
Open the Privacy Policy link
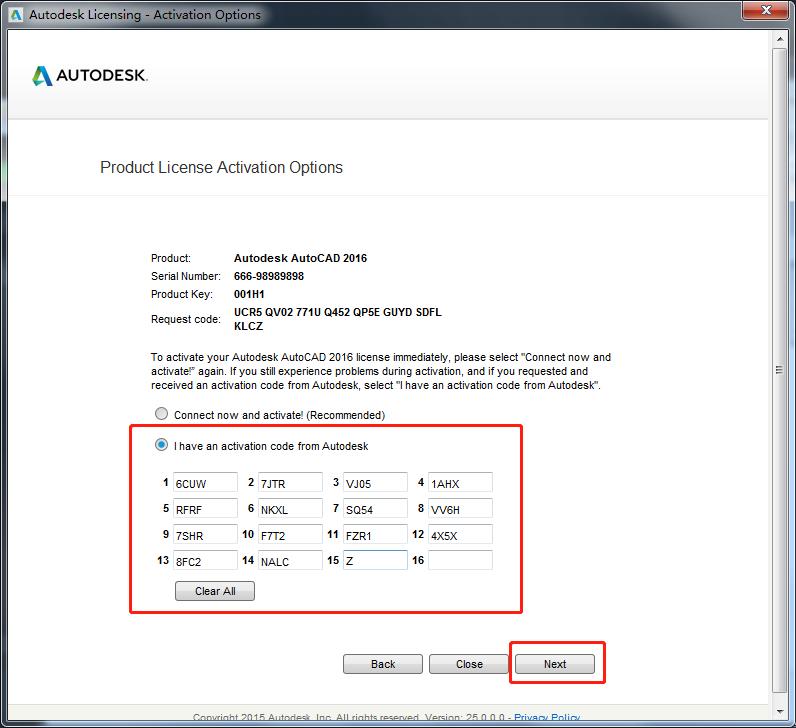pos(547,718)
